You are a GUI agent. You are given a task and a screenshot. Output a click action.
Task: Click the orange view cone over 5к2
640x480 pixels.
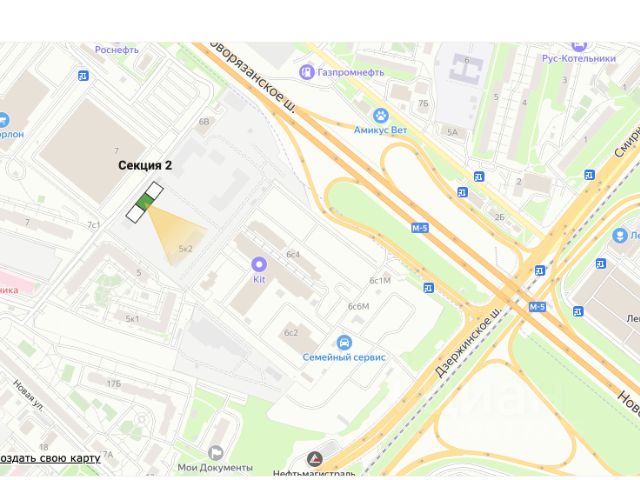[176, 235]
